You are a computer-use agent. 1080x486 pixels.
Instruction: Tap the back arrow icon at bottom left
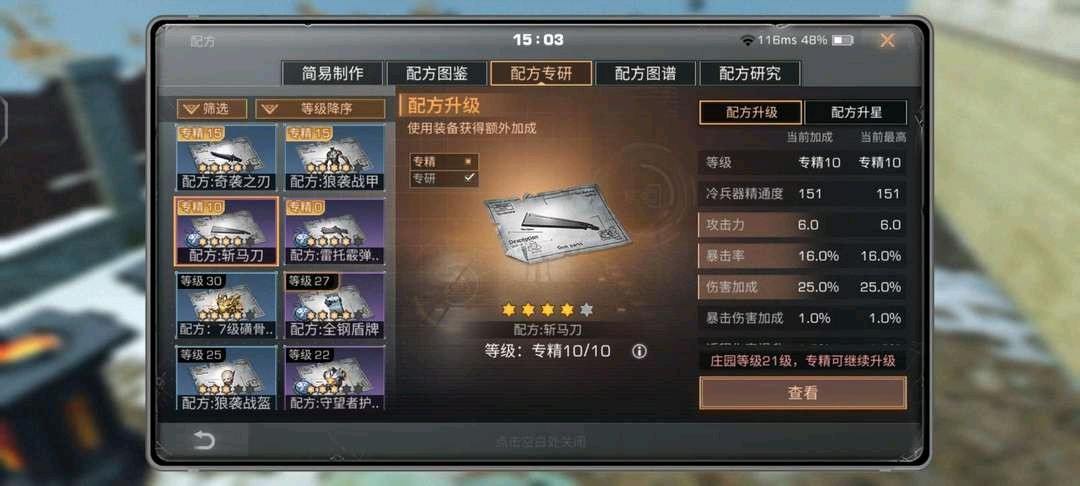204,441
